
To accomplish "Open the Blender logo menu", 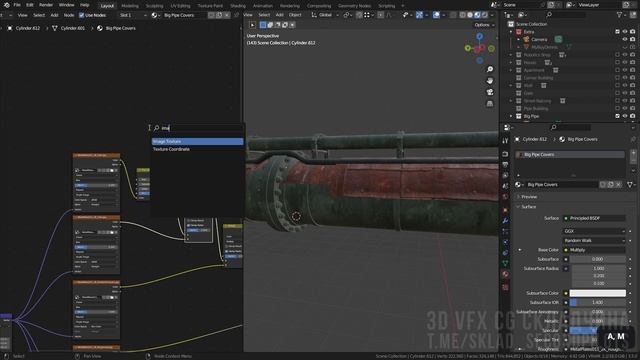I will click(7, 5).
